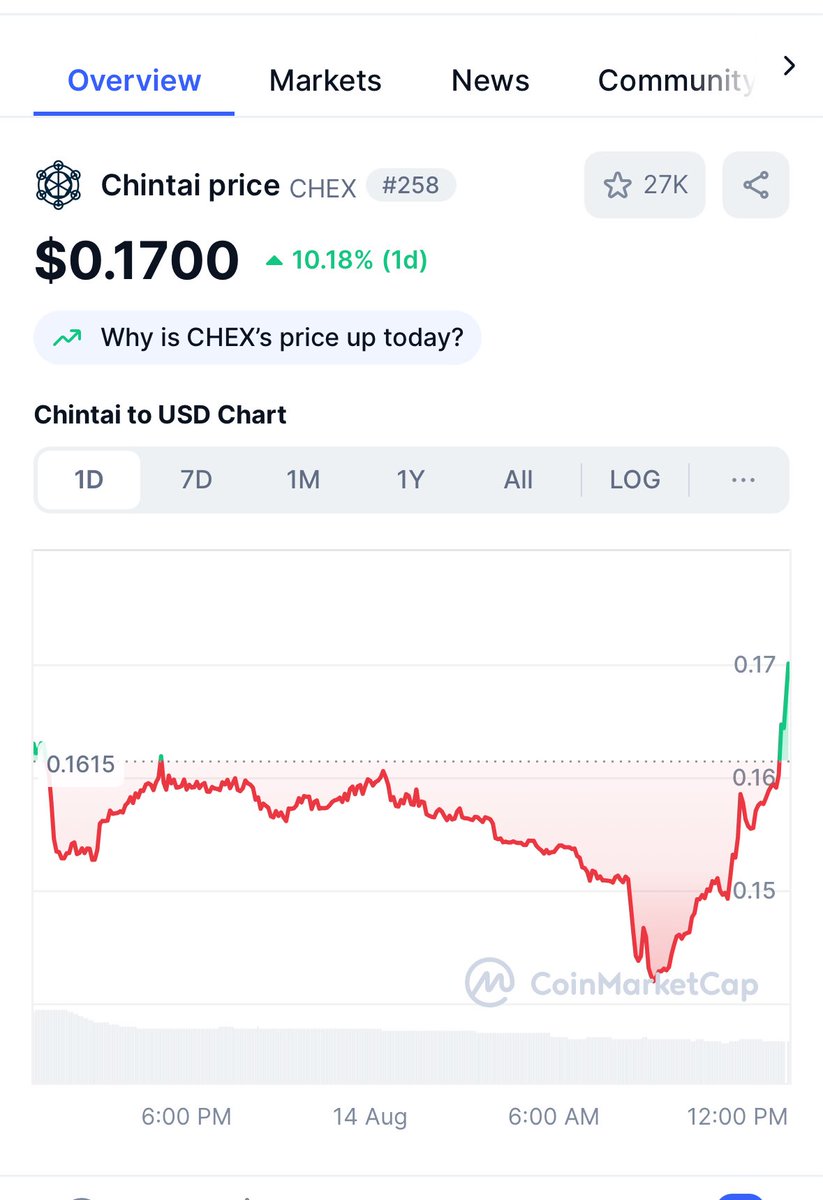The width and height of the screenshot is (823, 1200).
Task: Tap the star watchlist icon
Action: [617, 185]
